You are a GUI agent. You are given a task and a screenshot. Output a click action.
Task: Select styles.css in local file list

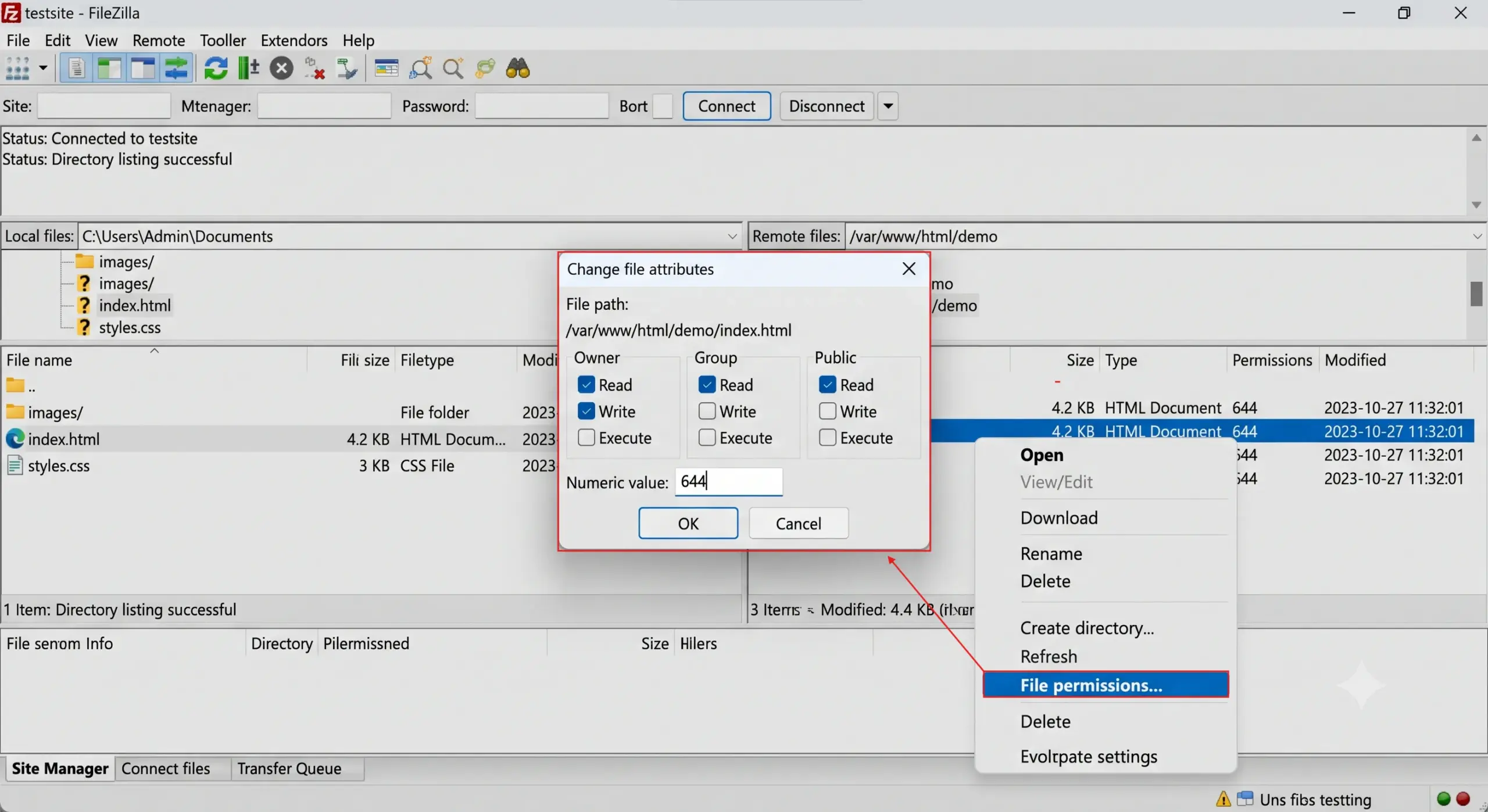coord(58,466)
